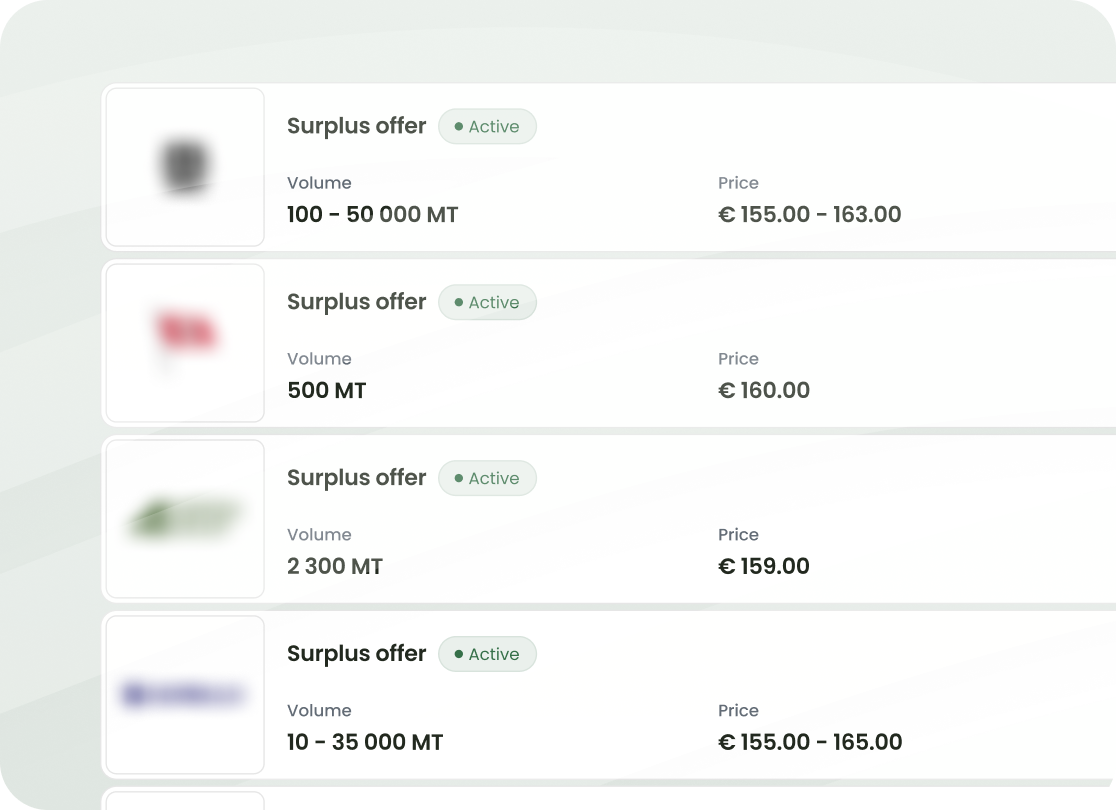Click the Active badge on the 500 MT offer
The height and width of the screenshot is (810, 1116).
click(488, 303)
